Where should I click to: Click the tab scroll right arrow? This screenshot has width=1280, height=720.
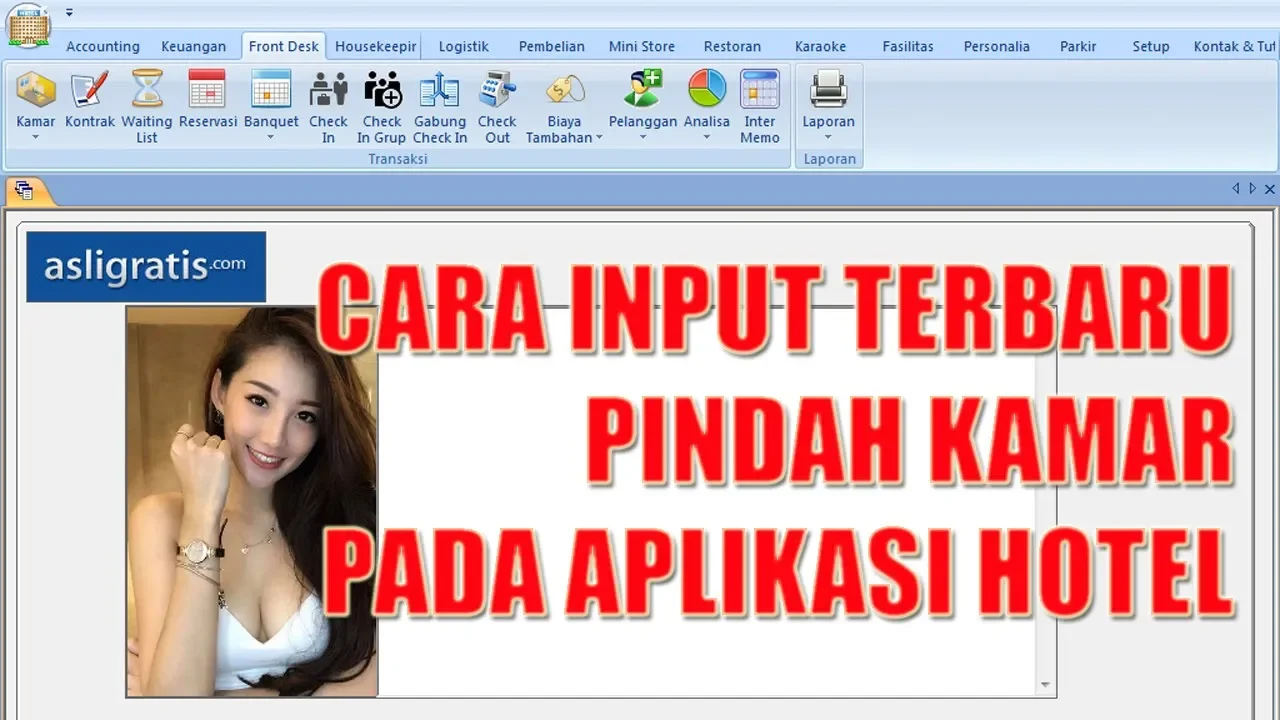(x=1252, y=188)
